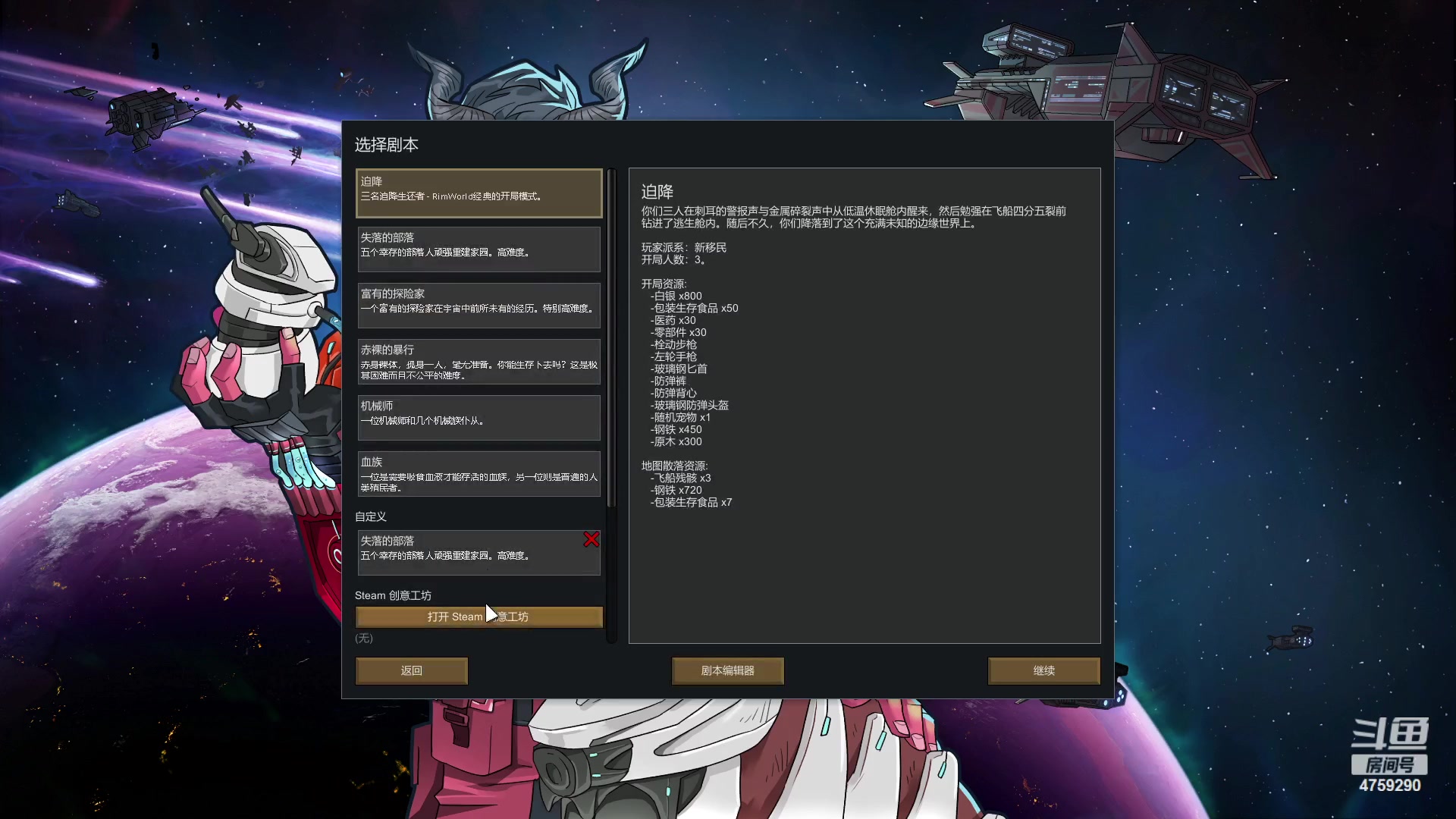The image size is (1456, 819).
Task: Click the 开局资源 heading
Action: 664,284
